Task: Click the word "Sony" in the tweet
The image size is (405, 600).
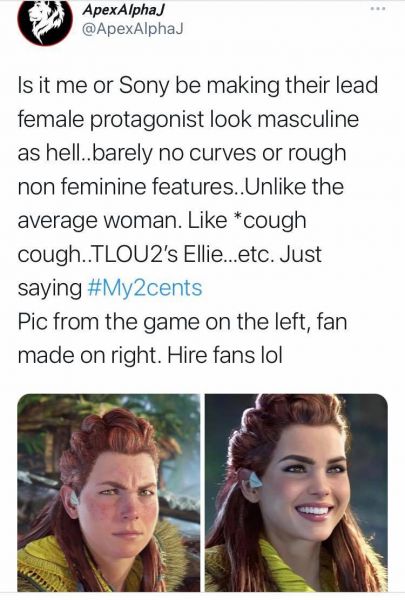Action: pyautogui.click(x=144, y=86)
